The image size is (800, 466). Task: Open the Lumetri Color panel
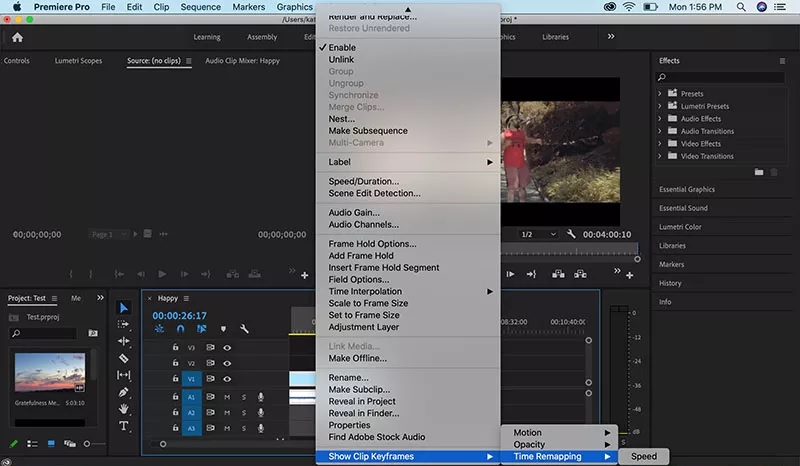(679, 227)
